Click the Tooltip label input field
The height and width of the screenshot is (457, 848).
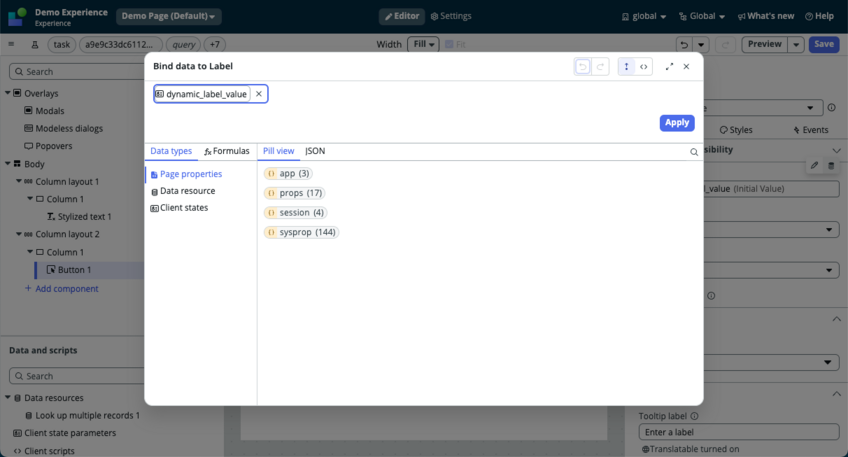739,432
